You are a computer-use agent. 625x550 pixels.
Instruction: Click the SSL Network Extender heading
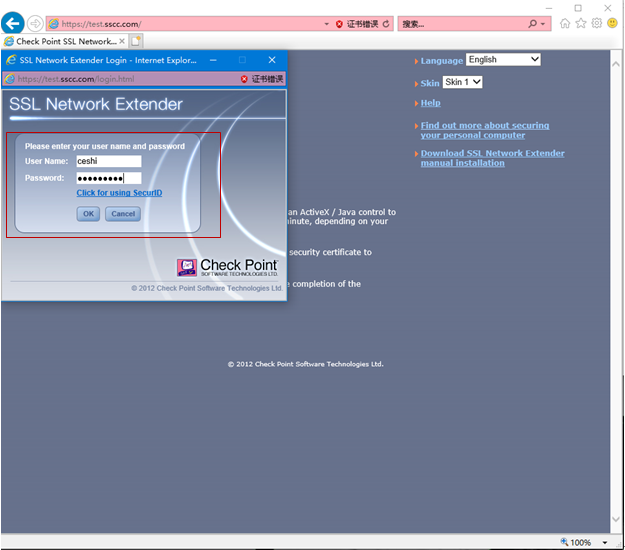tap(96, 104)
